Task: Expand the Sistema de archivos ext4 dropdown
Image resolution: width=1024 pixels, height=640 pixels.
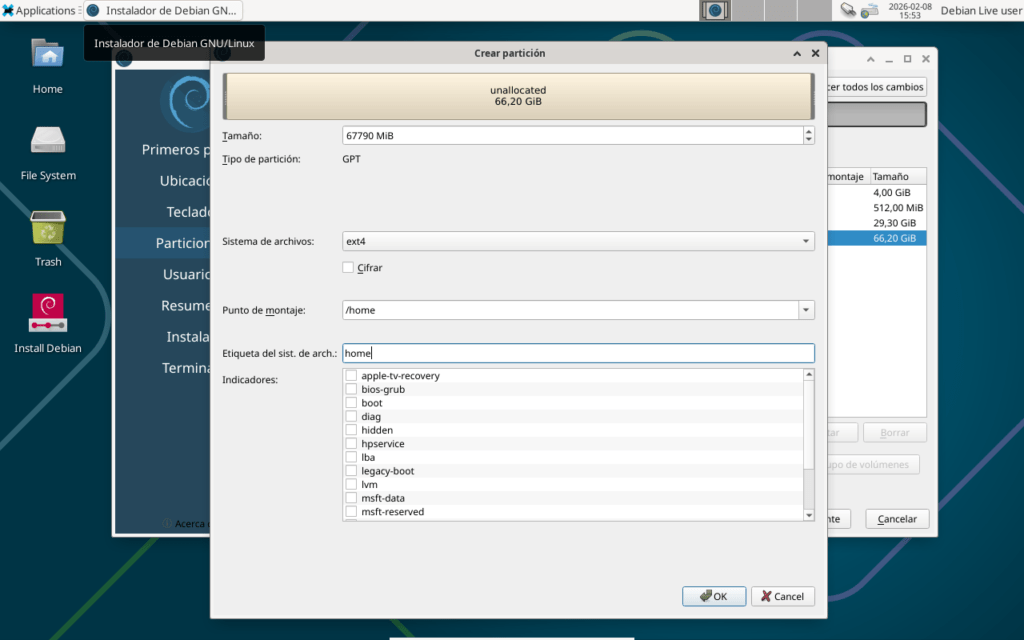Action: point(806,241)
